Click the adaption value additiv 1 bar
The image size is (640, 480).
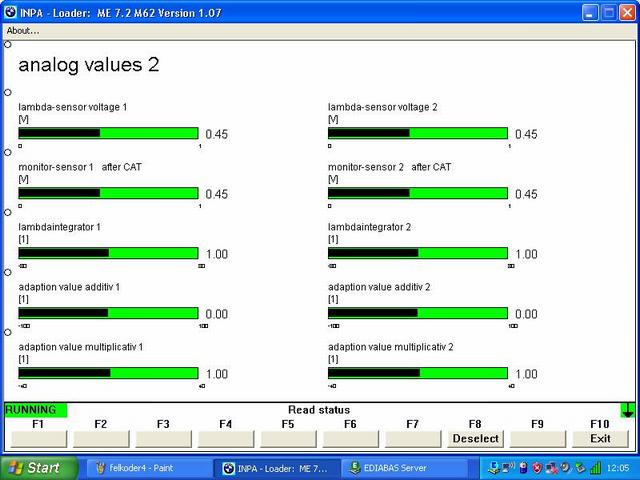pyautogui.click(x=109, y=313)
